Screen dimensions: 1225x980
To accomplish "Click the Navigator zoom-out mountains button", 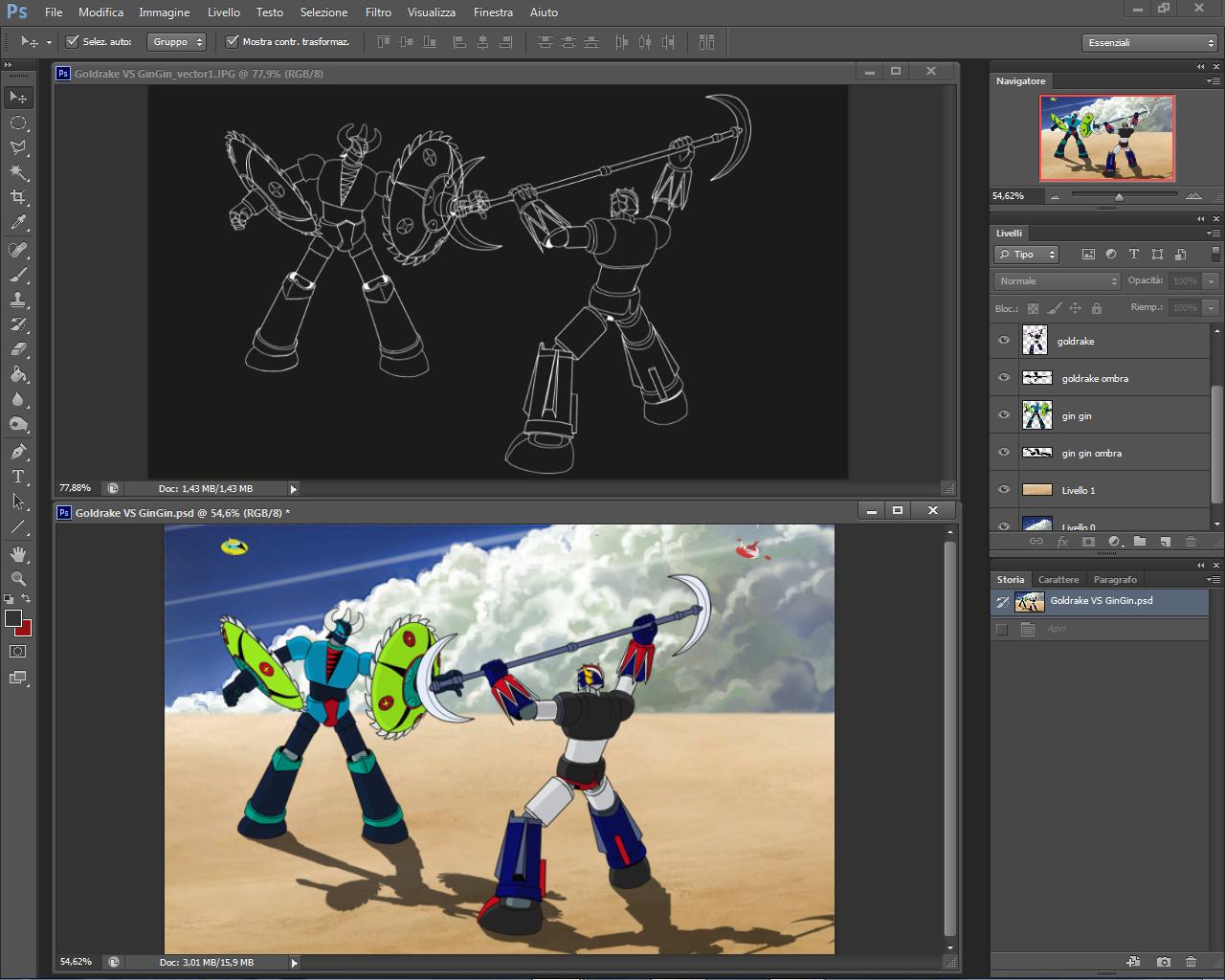I will click(1055, 196).
